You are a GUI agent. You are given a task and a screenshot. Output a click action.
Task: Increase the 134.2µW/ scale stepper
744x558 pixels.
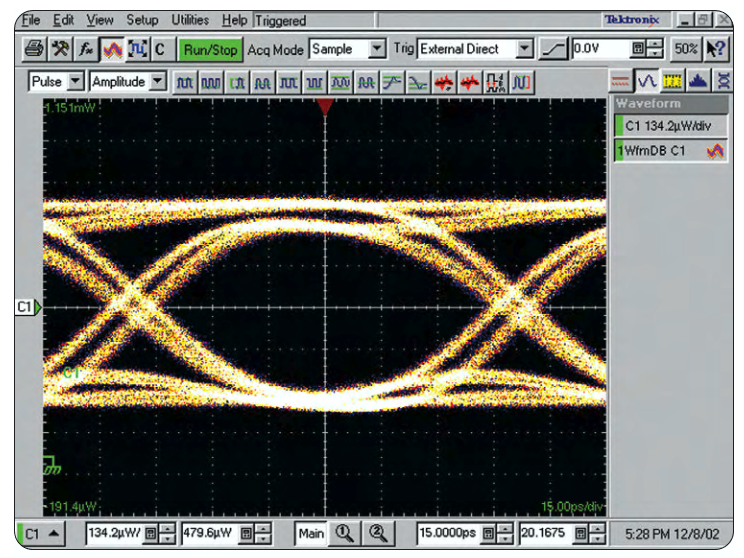pyautogui.click(x=167, y=528)
